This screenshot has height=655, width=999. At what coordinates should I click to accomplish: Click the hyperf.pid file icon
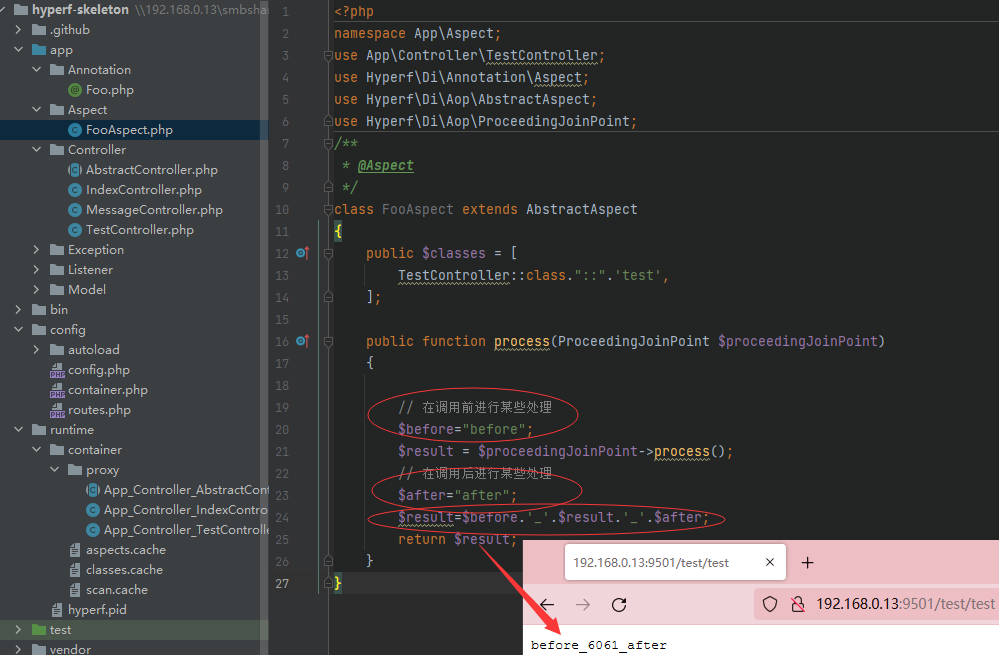(x=57, y=610)
